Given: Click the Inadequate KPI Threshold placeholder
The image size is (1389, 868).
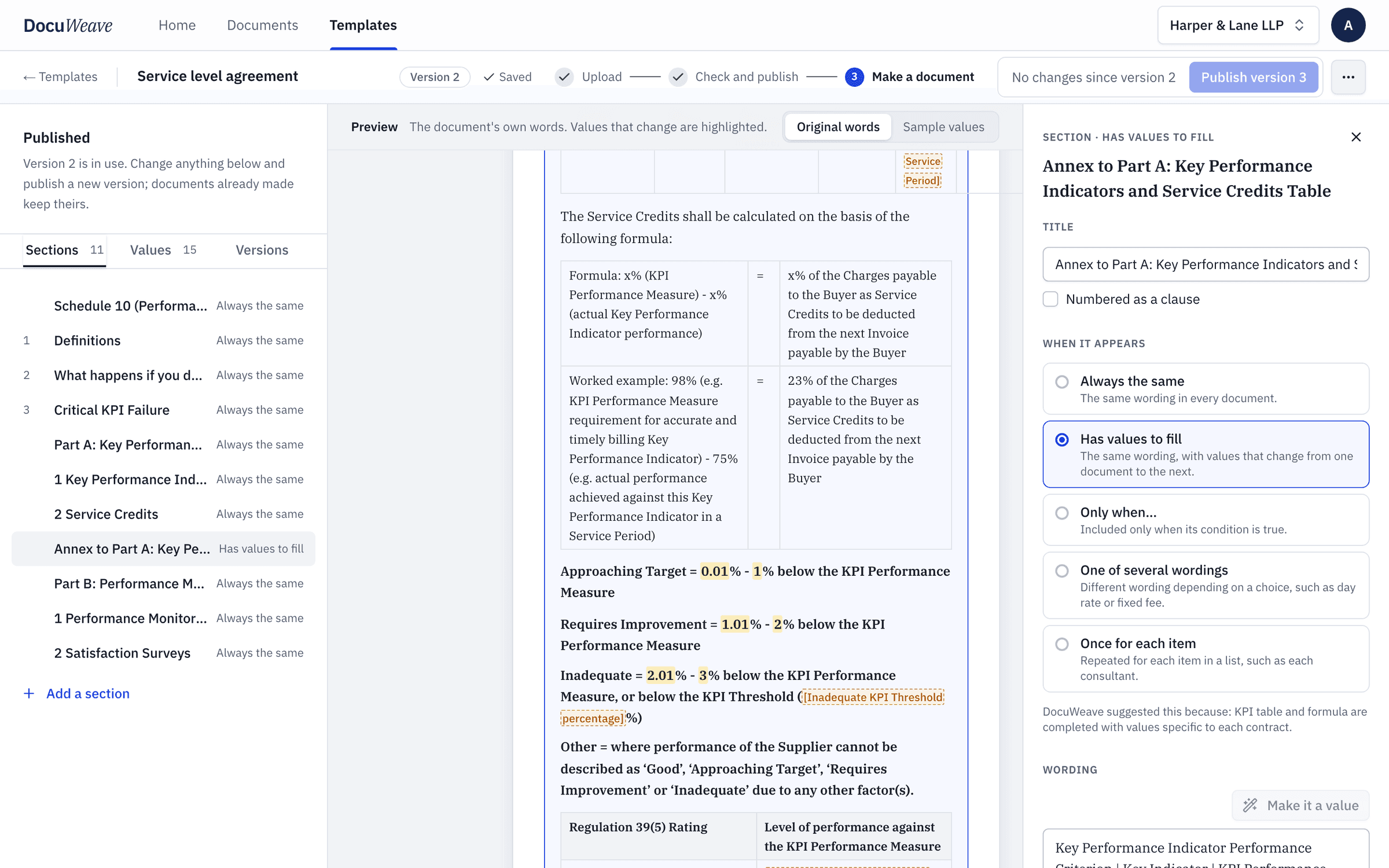Looking at the screenshot, I should (x=873, y=697).
